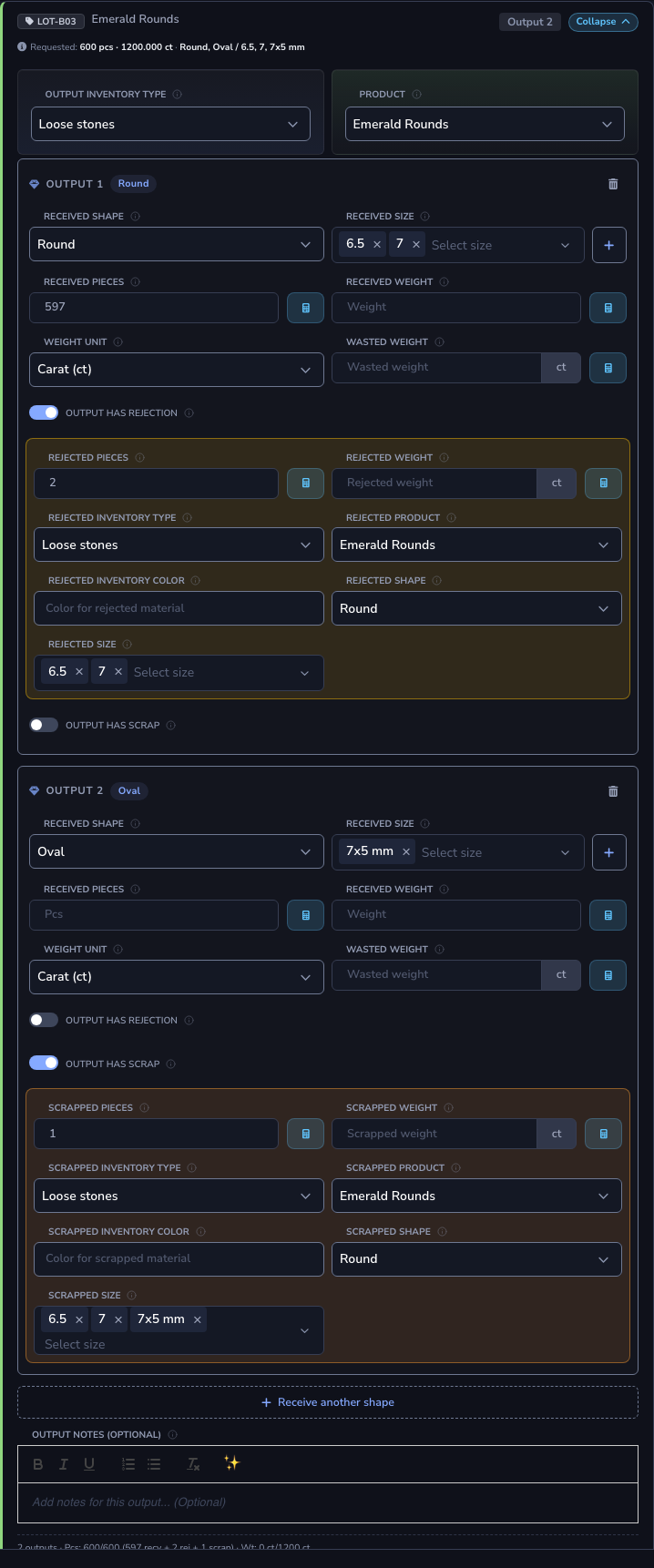
Task: Apply italic formatting in output notes
Action: click(x=64, y=1464)
